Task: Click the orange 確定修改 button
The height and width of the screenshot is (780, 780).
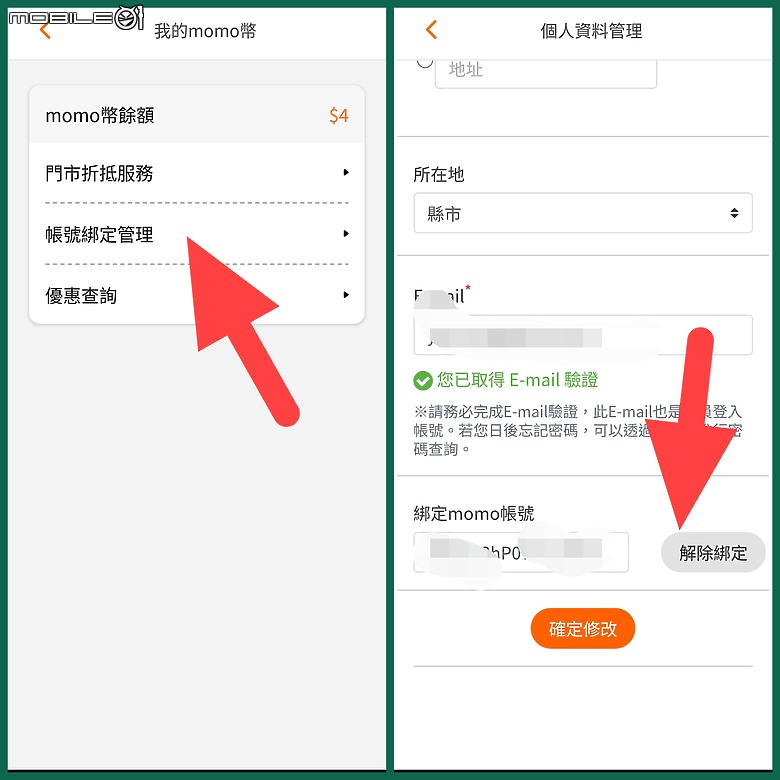Action: coord(583,628)
